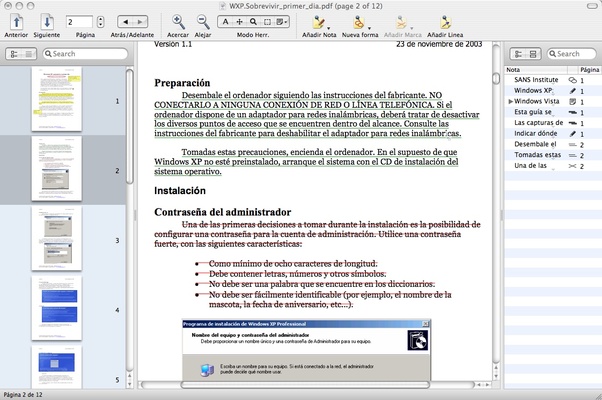Select the text tool mode (A)
602x400 pixels.
[x=225, y=22]
